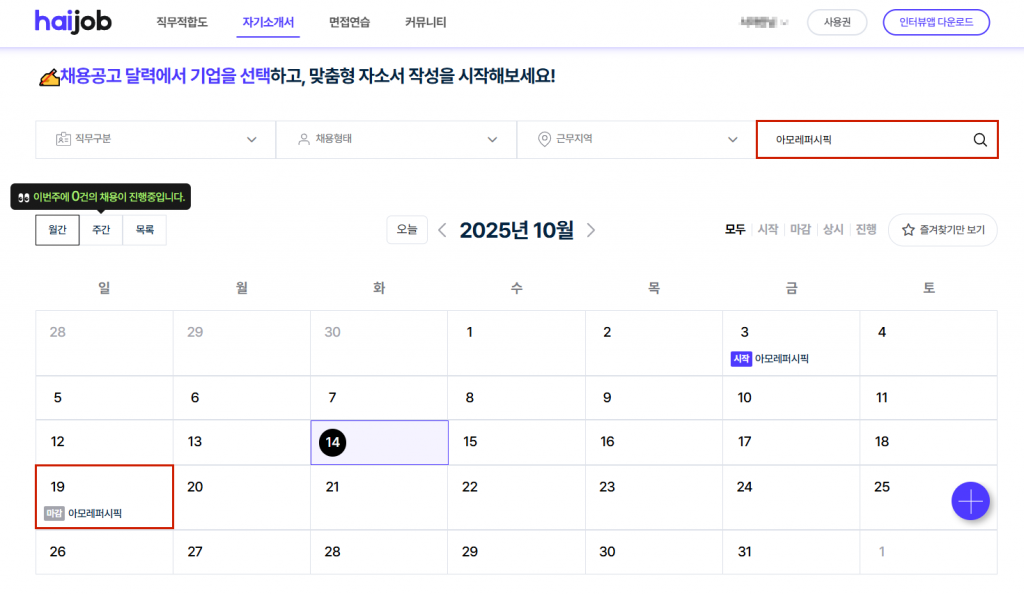Expand the 근무지역 dropdown
This screenshot has height=594, width=1024.
pos(636,140)
